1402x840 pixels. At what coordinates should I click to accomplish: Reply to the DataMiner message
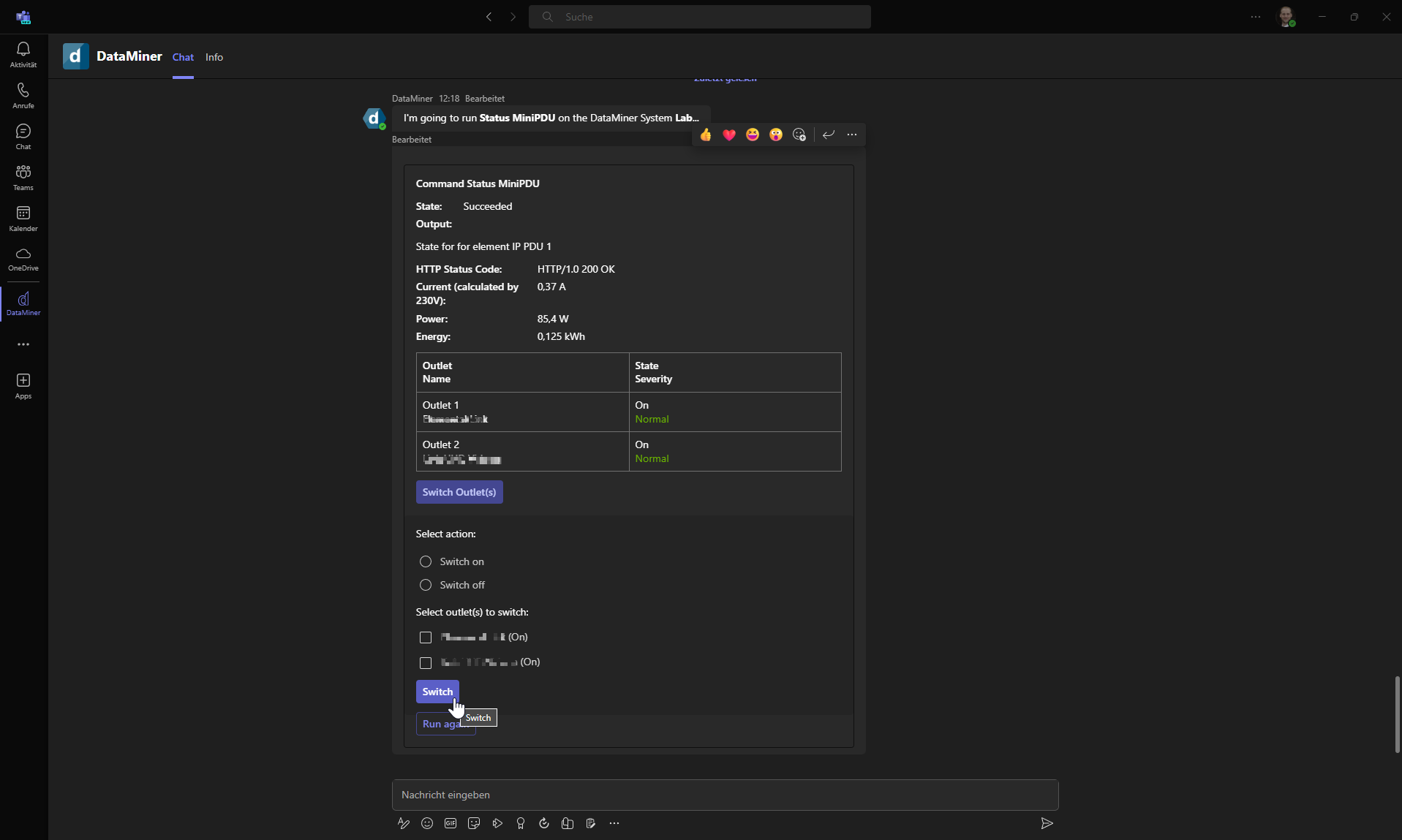[829, 135]
